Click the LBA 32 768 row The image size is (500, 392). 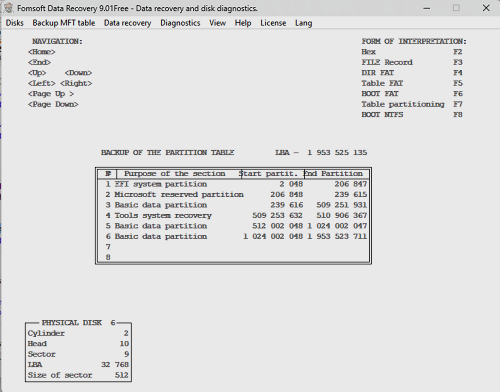(78, 365)
